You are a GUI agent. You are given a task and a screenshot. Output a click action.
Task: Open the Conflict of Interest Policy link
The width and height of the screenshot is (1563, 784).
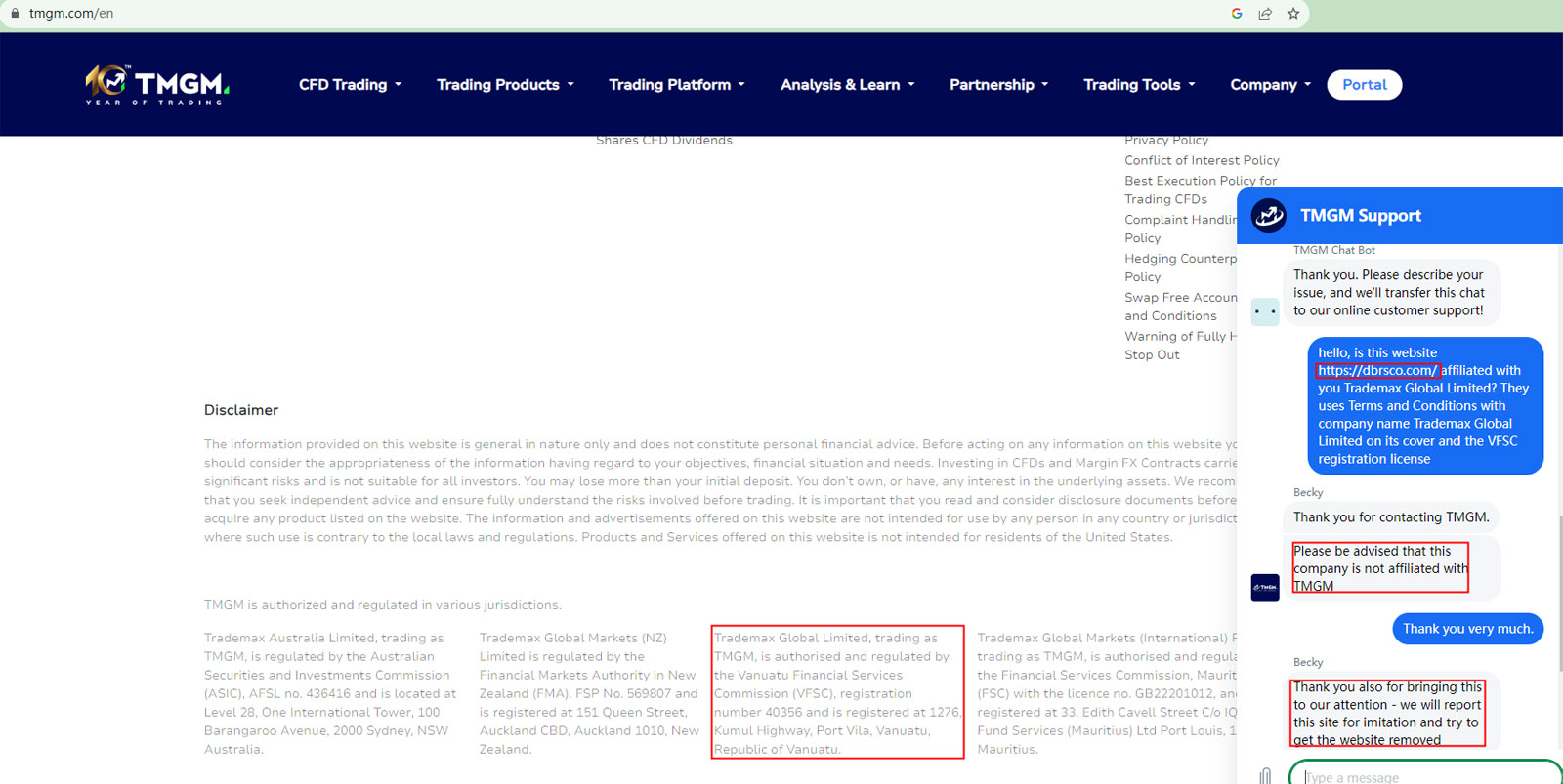pyautogui.click(x=1202, y=160)
